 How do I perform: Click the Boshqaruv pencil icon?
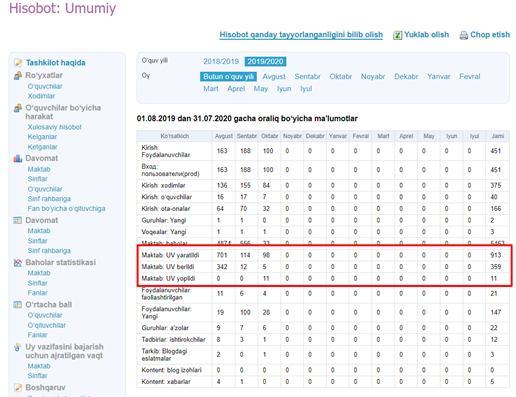[x=18, y=387]
